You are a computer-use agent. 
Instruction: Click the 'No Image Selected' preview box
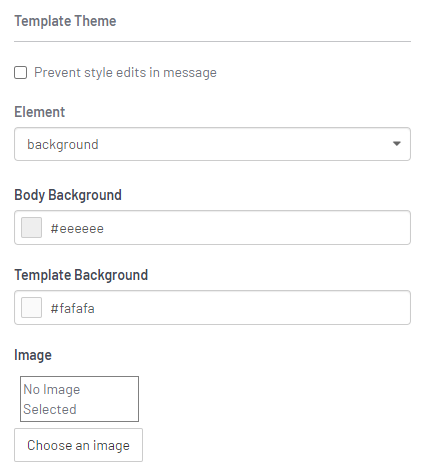79,399
